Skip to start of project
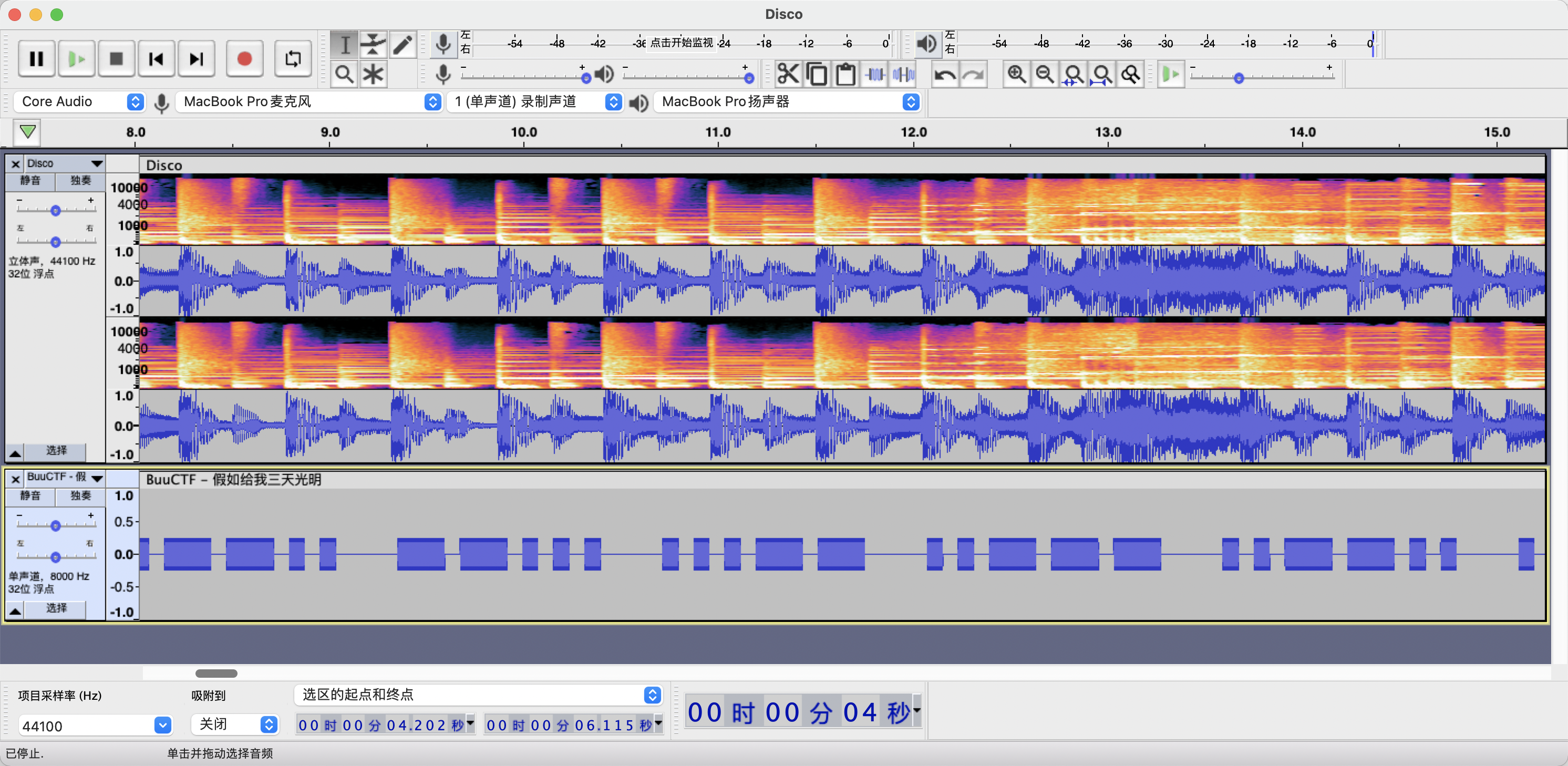This screenshot has height=766, width=1568. pyautogui.click(x=157, y=59)
